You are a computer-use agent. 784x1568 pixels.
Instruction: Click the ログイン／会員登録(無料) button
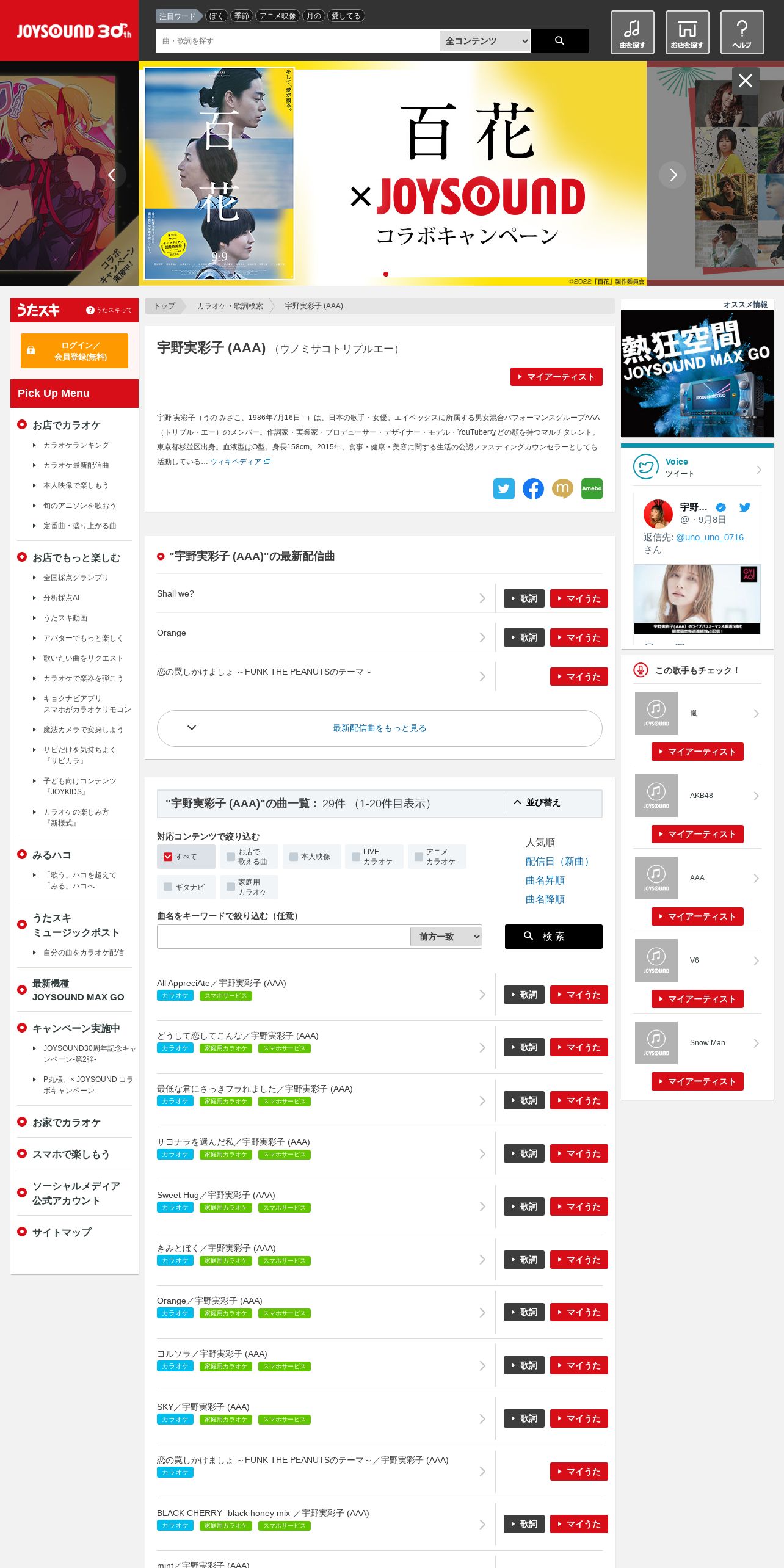pyautogui.click(x=74, y=351)
